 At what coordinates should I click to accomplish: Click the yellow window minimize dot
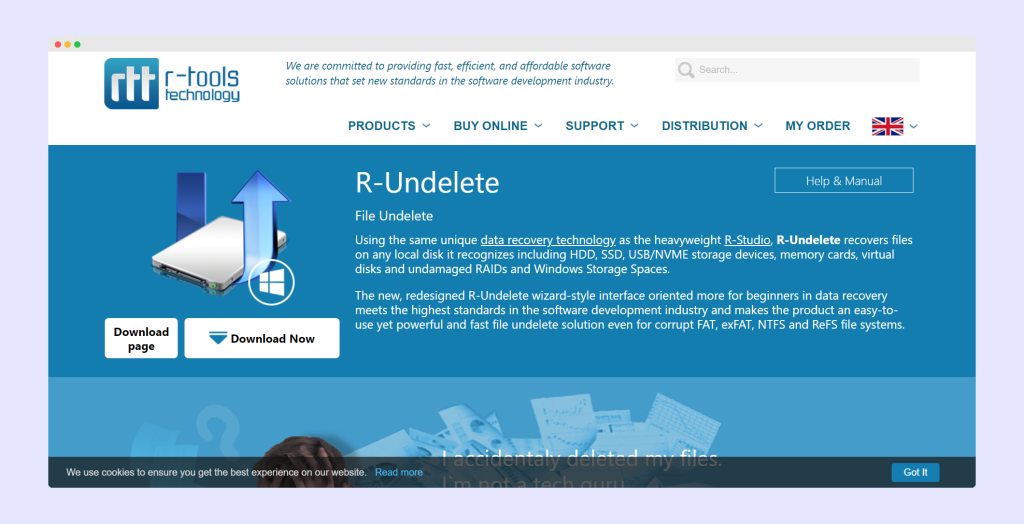pyautogui.click(x=67, y=44)
